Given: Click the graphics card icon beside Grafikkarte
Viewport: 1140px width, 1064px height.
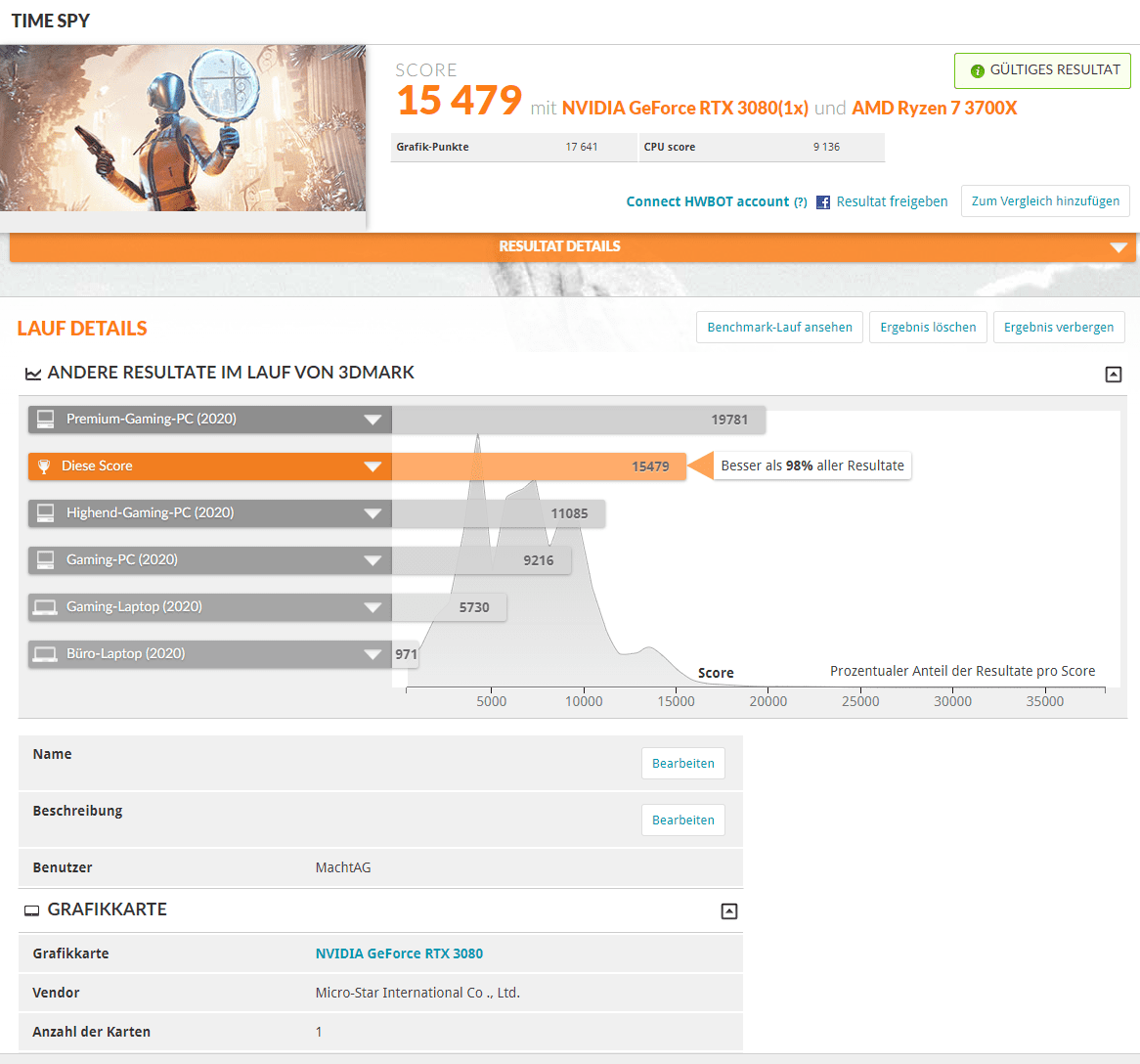Looking at the screenshot, I should (32, 910).
